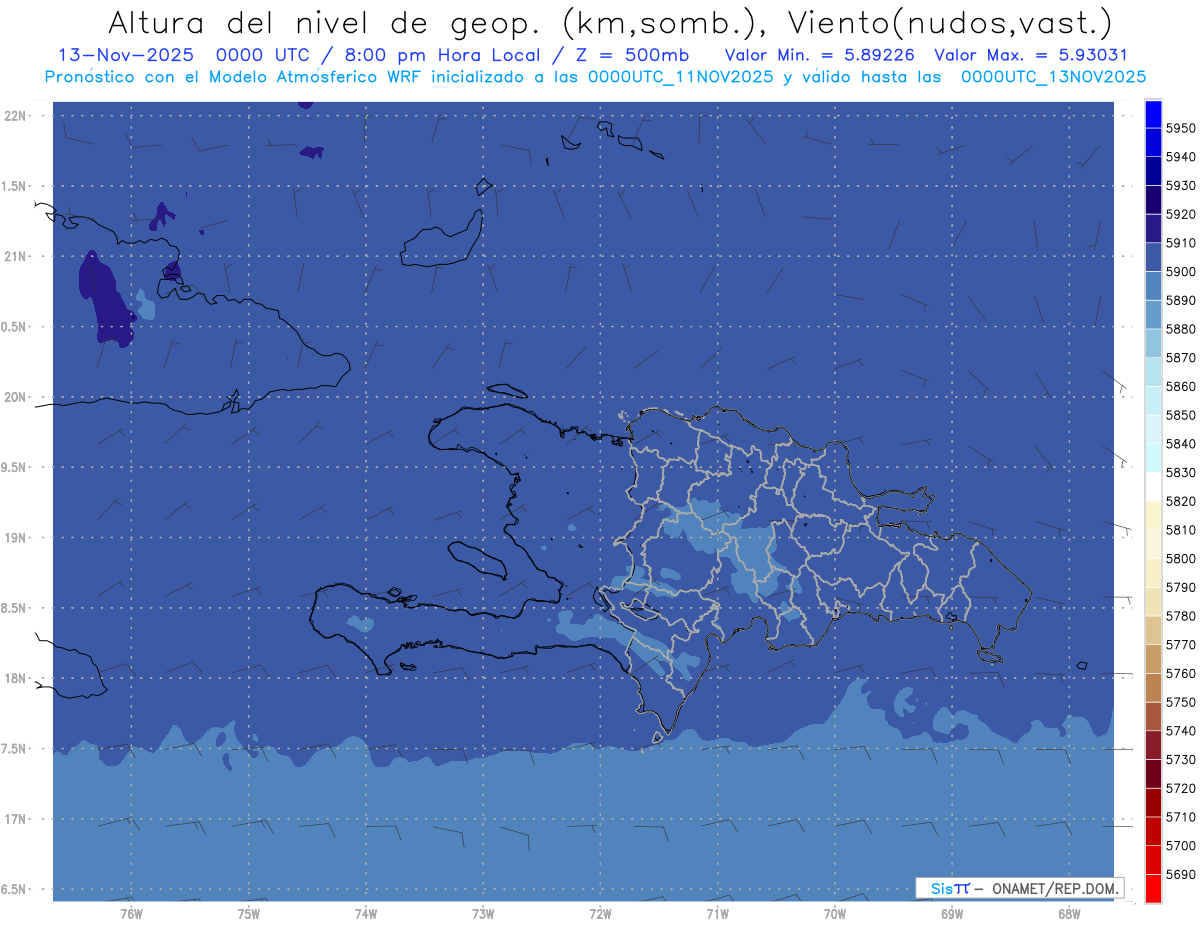Click the white legend swatch between 5830 and 5820

coord(1153,487)
